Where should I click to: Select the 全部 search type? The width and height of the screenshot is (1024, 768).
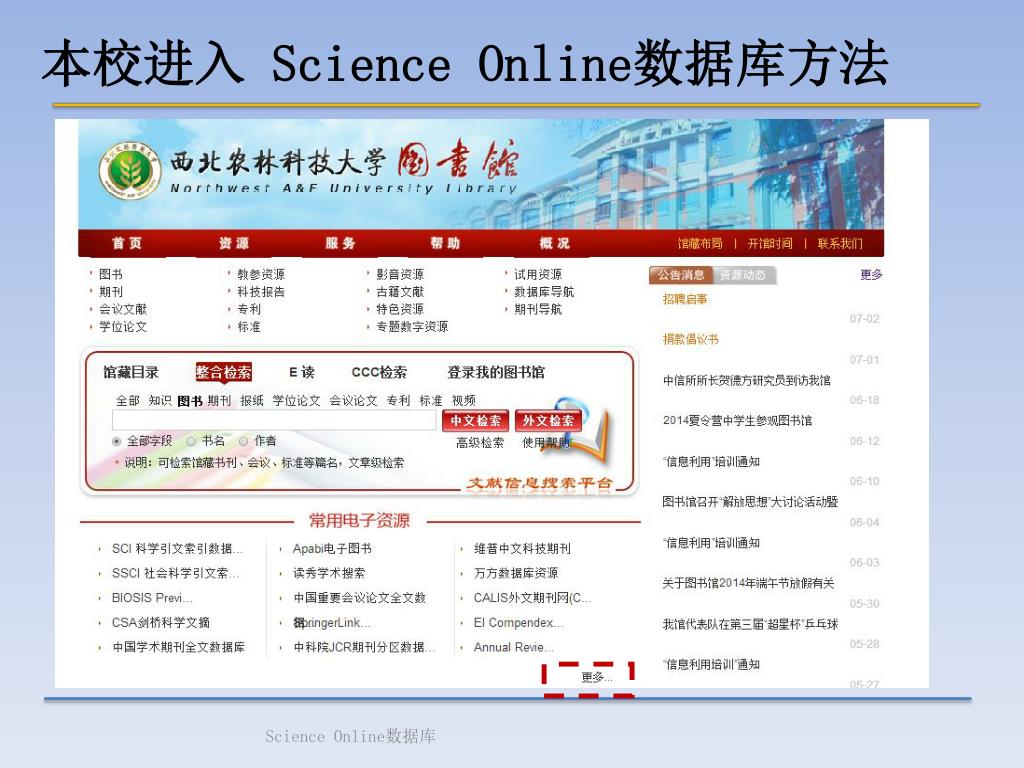coord(127,400)
